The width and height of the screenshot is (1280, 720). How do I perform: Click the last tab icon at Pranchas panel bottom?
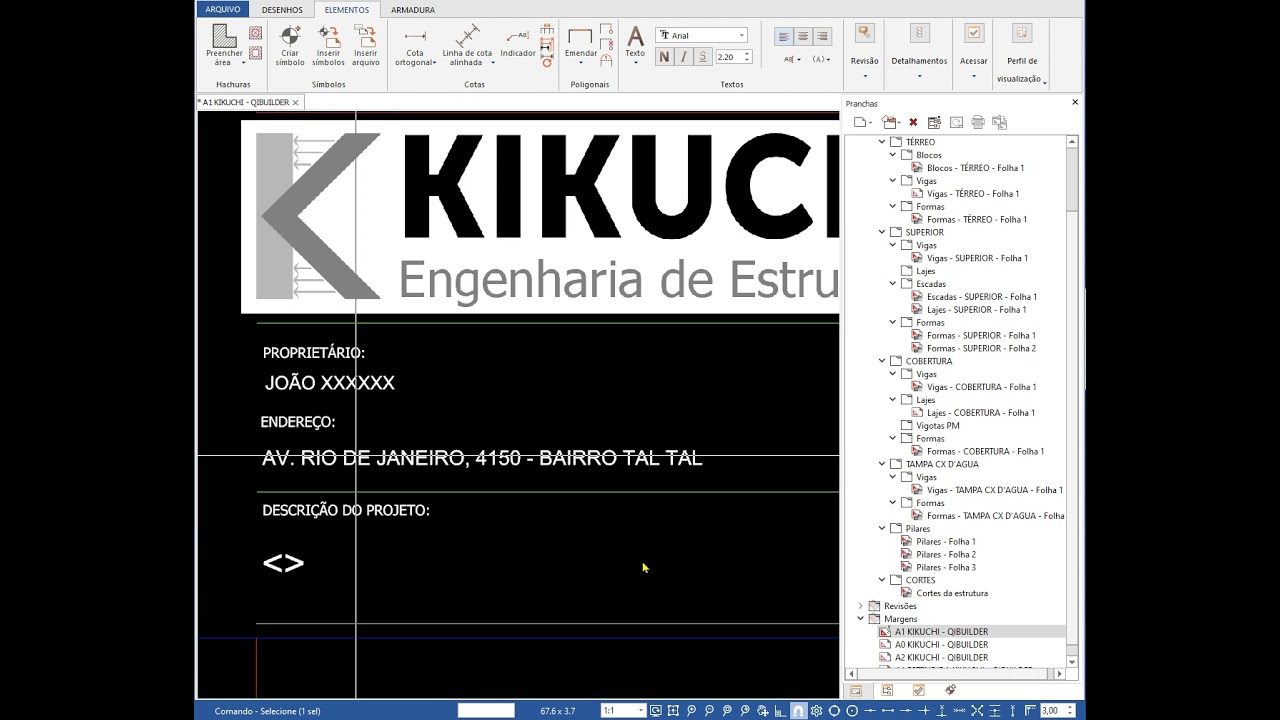950,690
